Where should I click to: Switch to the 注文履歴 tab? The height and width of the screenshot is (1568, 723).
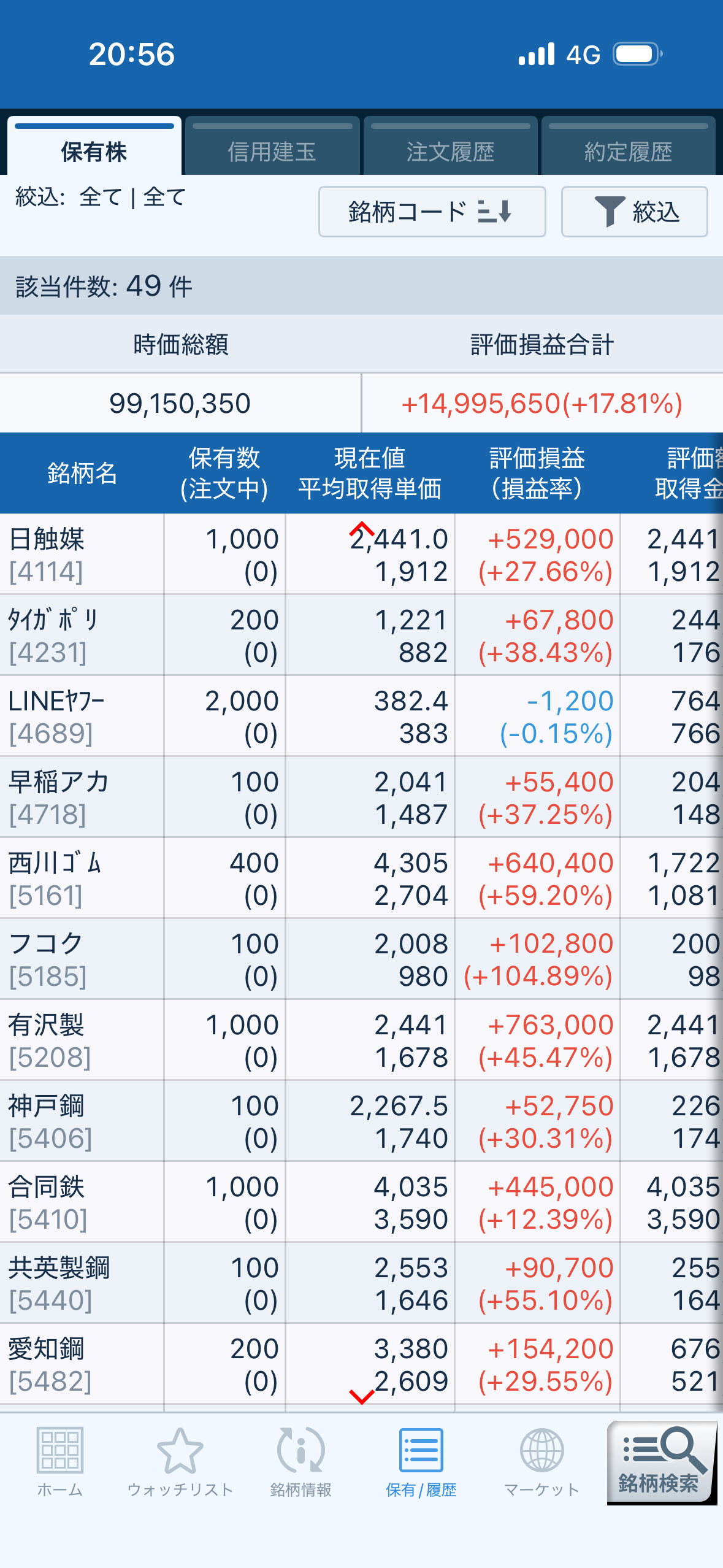[450, 152]
